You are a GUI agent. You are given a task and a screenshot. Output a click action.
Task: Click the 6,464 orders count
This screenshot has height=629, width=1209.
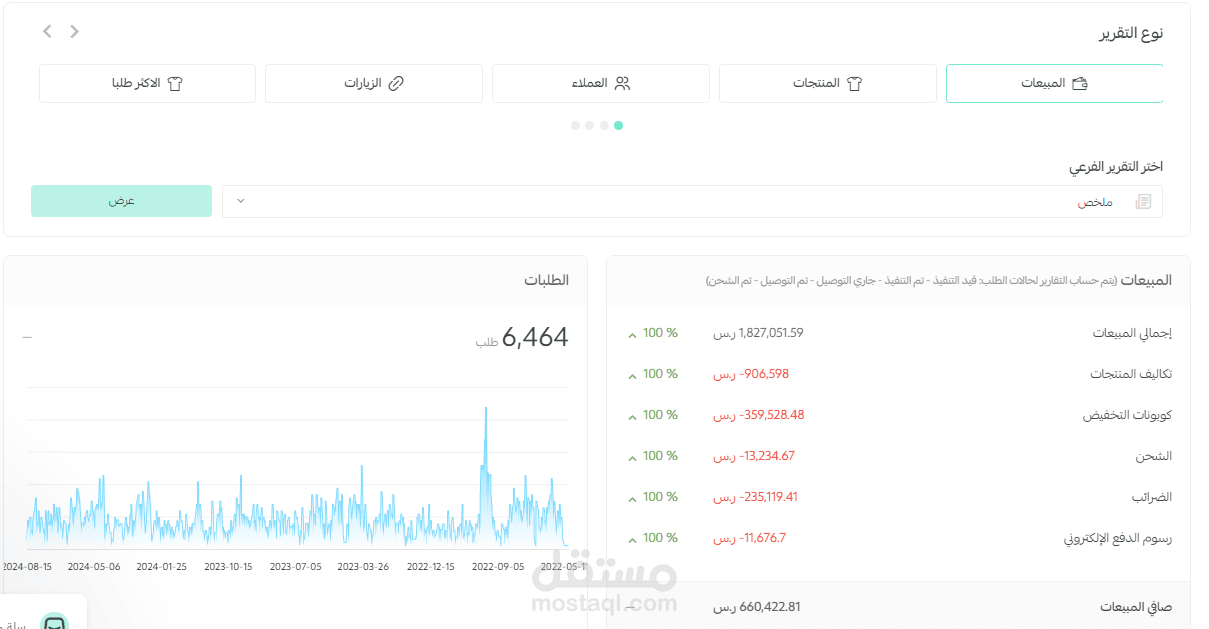coord(535,338)
